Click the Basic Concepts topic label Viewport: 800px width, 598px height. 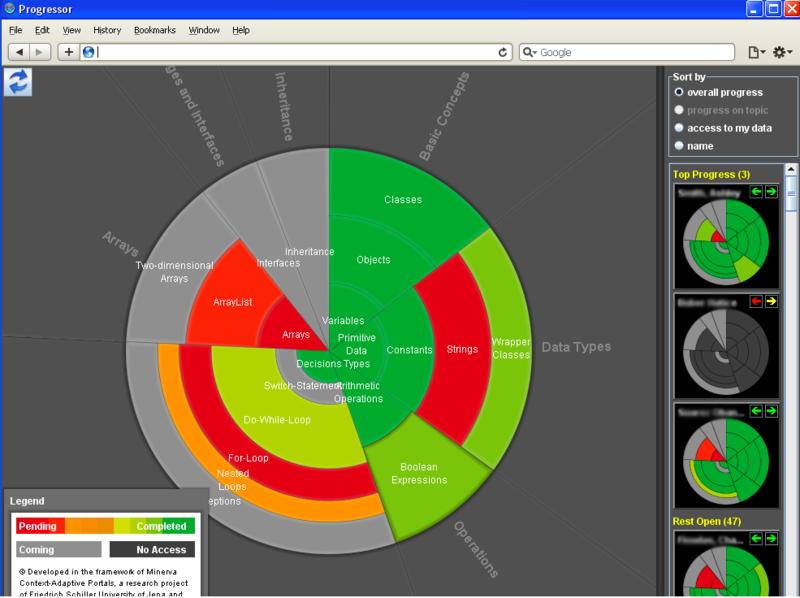[444, 116]
